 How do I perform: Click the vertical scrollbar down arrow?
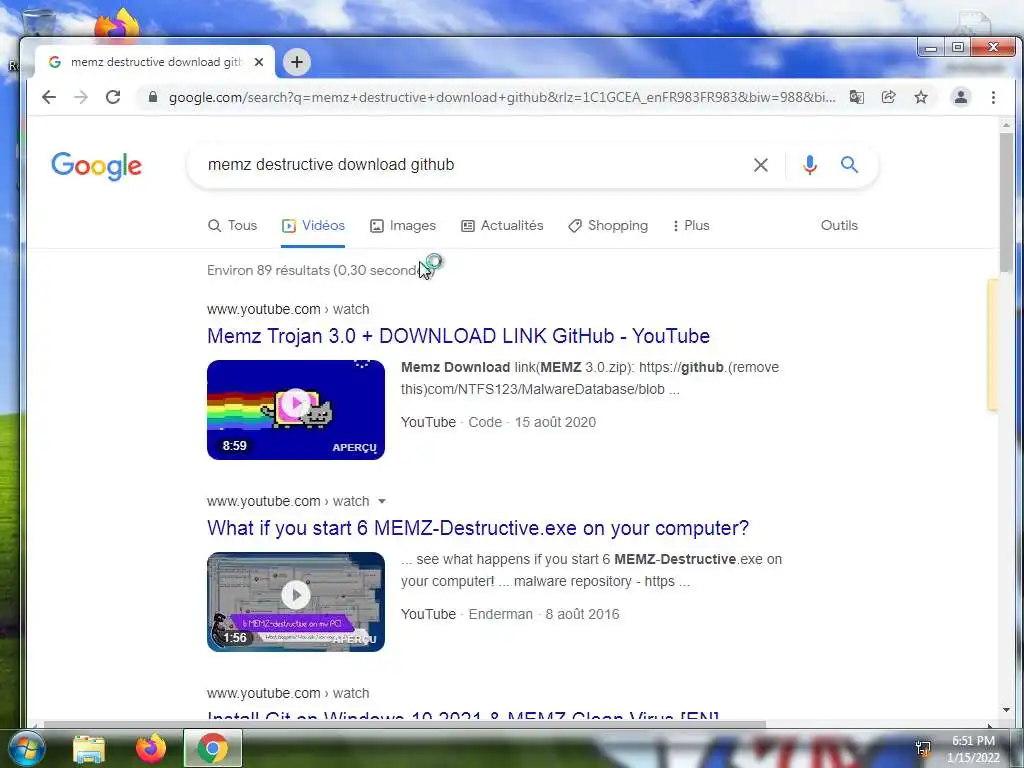1006,710
